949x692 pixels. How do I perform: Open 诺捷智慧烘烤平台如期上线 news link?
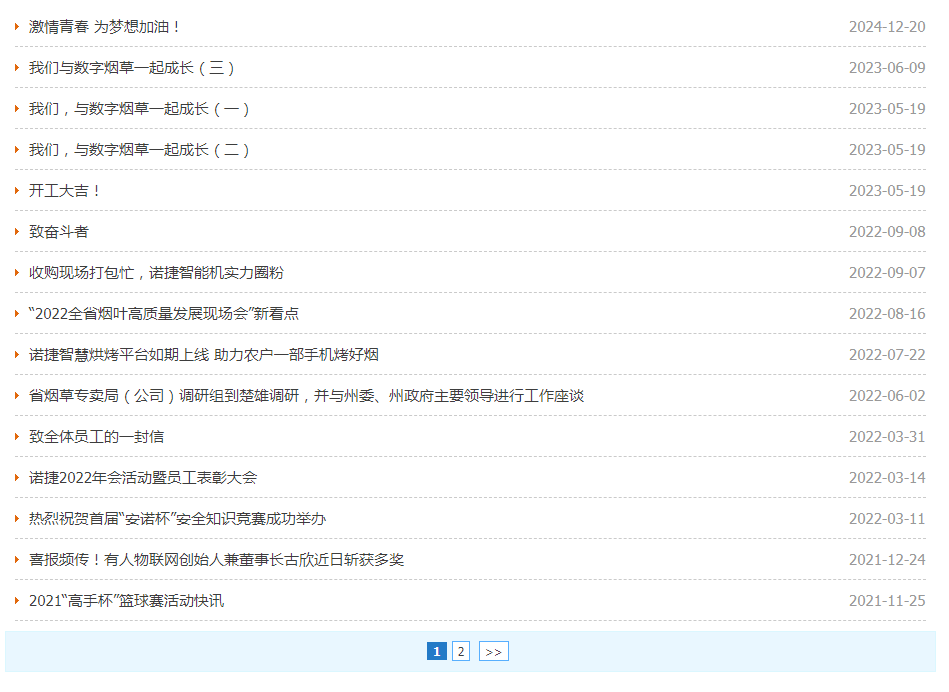pyautogui.click(x=203, y=355)
